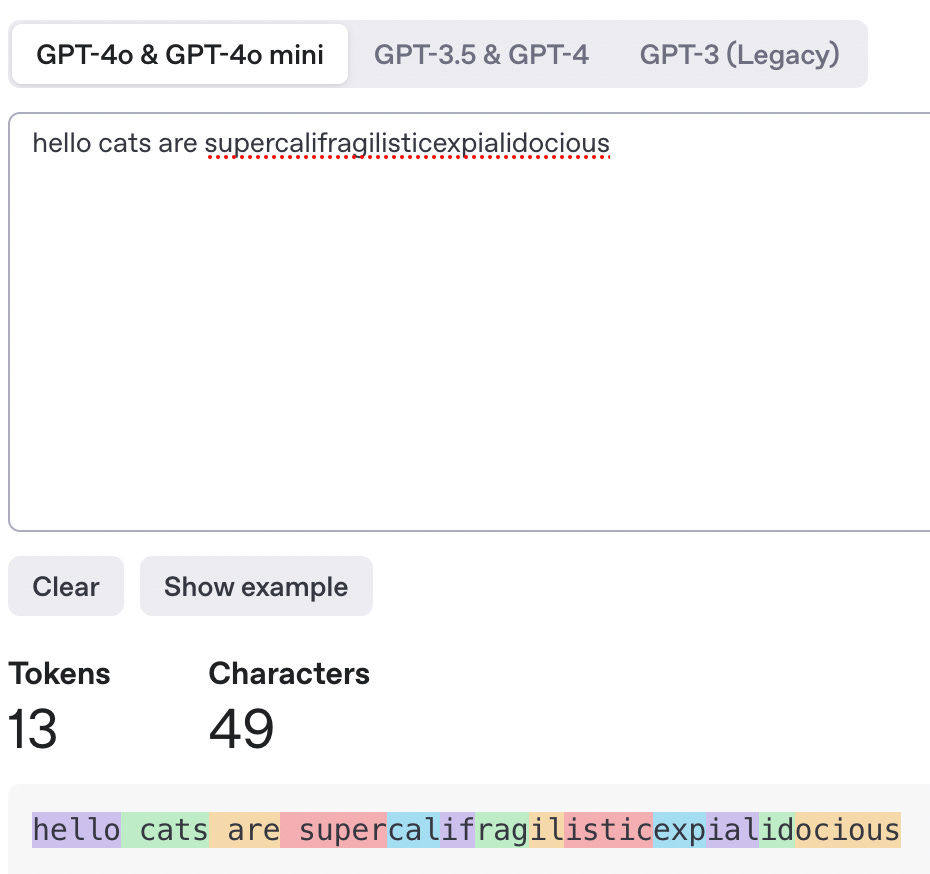The width and height of the screenshot is (930, 874).
Task: Open the GPT-3 (Legacy) tab
Action: pos(739,54)
